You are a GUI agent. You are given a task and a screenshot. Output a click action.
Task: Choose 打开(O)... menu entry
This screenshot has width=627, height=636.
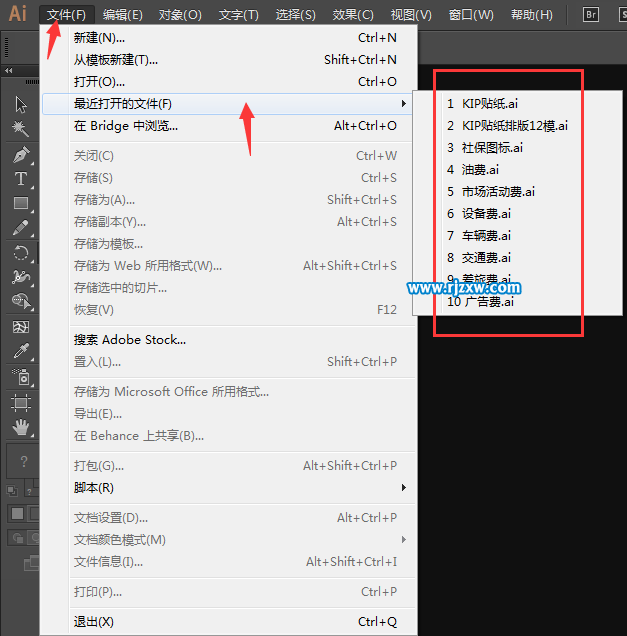[x=229, y=82]
